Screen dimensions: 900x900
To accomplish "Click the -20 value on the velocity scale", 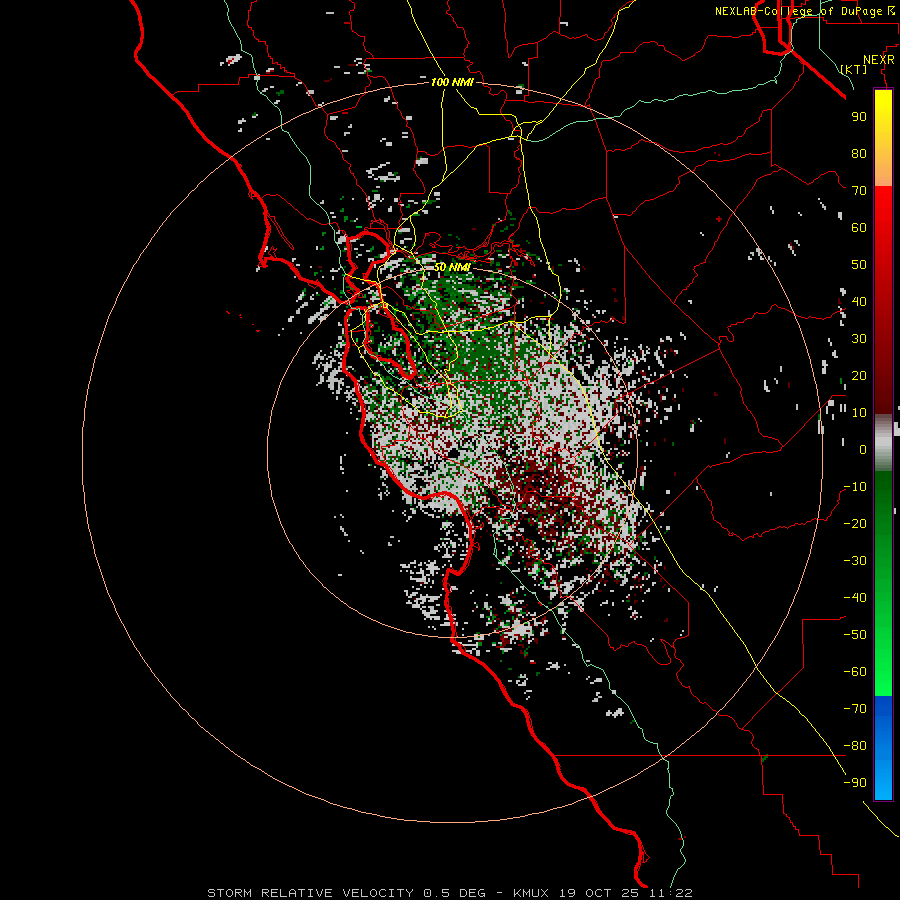I will pyautogui.click(x=855, y=523).
